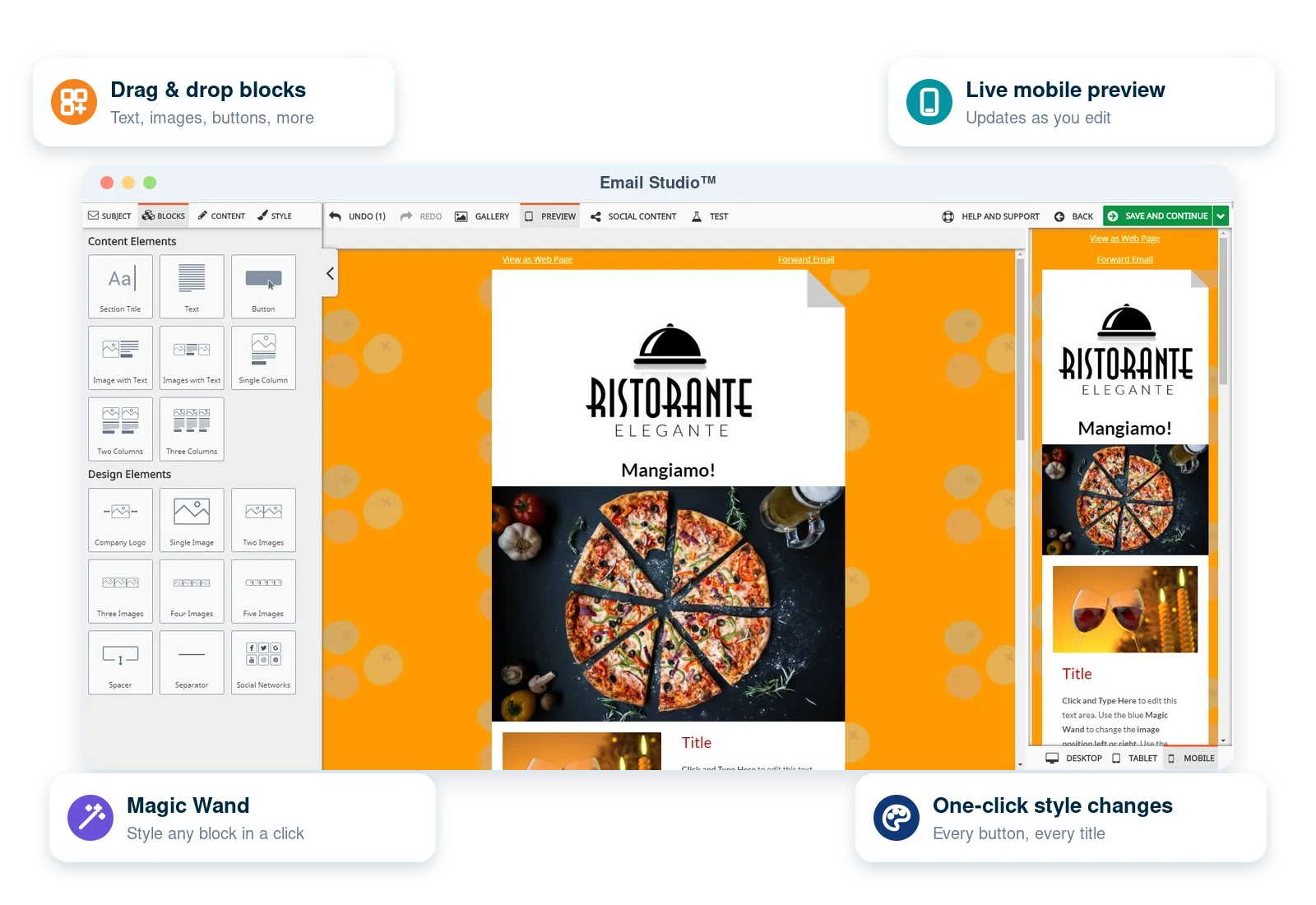The image size is (1316, 905).
Task: Click Save and Continue
Action: pyautogui.click(x=1158, y=216)
